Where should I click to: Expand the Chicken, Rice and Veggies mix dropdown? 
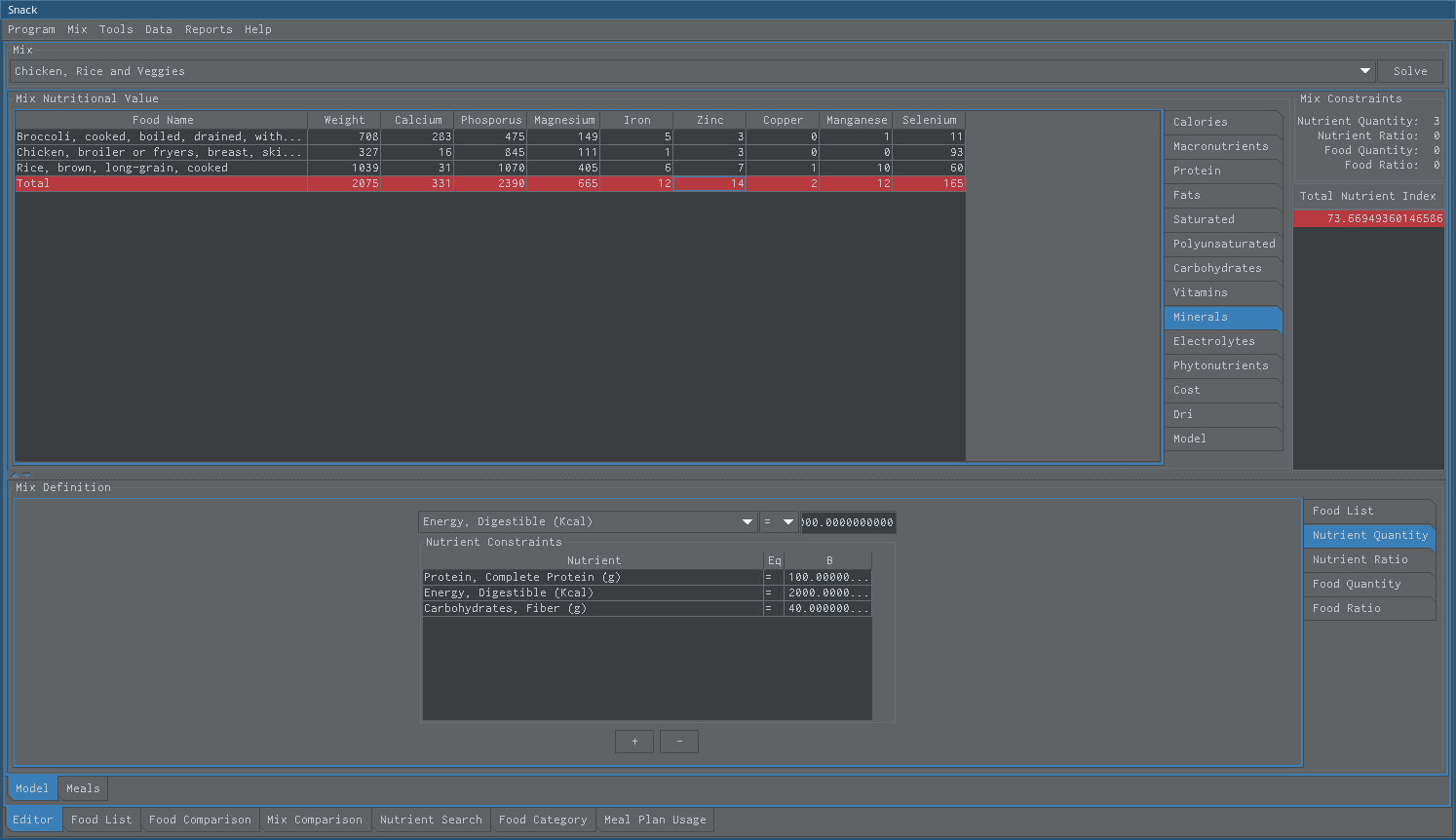point(1365,71)
